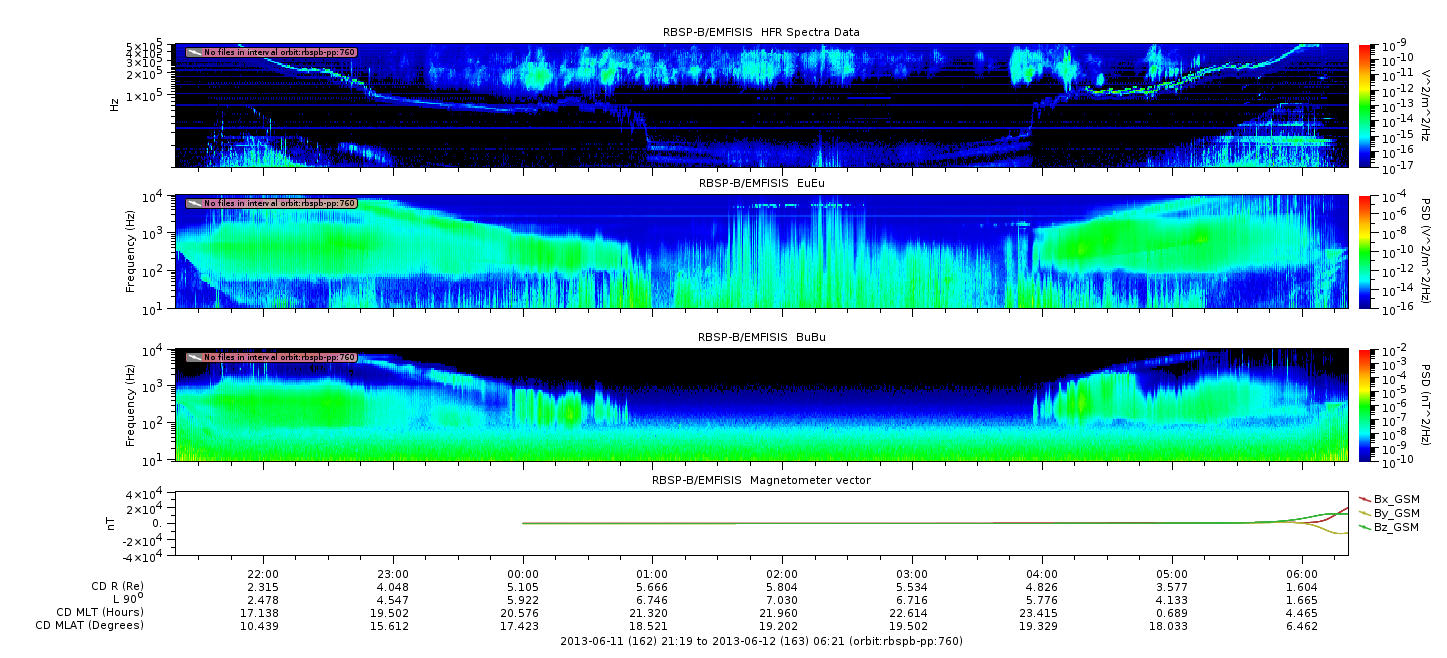Click the warning icon in the EuEu panel

[x=194, y=204]
